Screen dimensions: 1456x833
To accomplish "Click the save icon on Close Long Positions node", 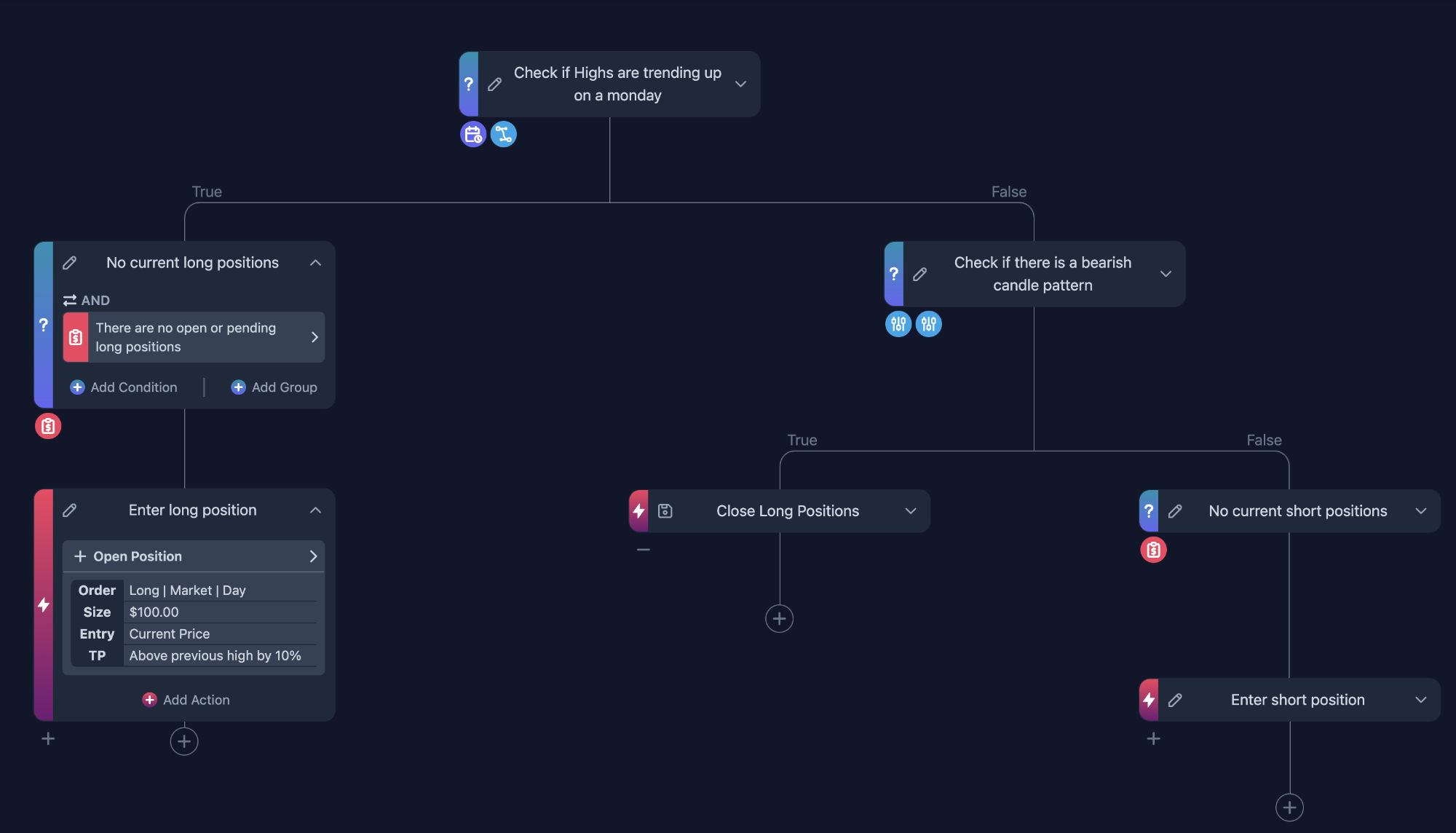I will [665, 510].
